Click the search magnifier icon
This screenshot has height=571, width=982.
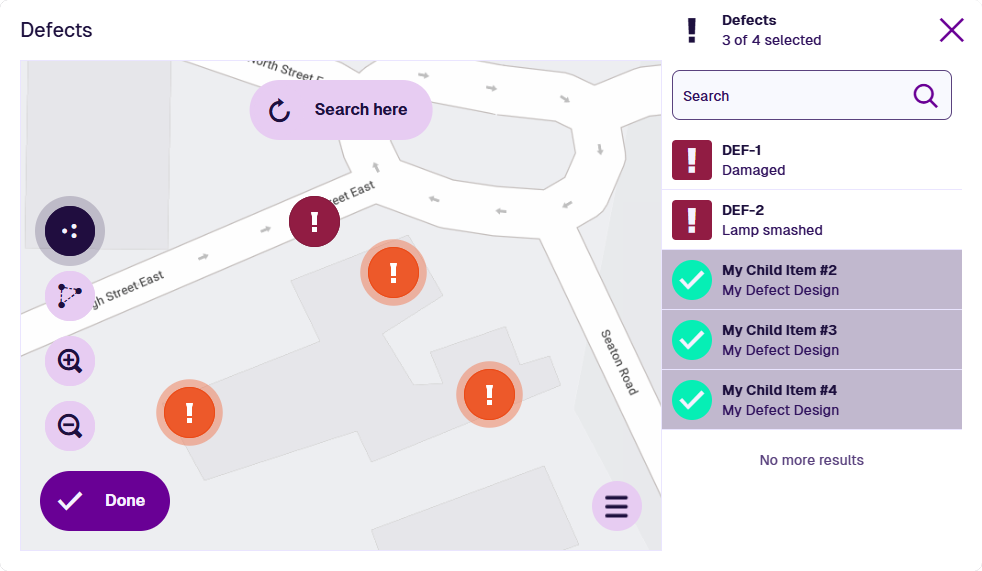coord(926,96)
